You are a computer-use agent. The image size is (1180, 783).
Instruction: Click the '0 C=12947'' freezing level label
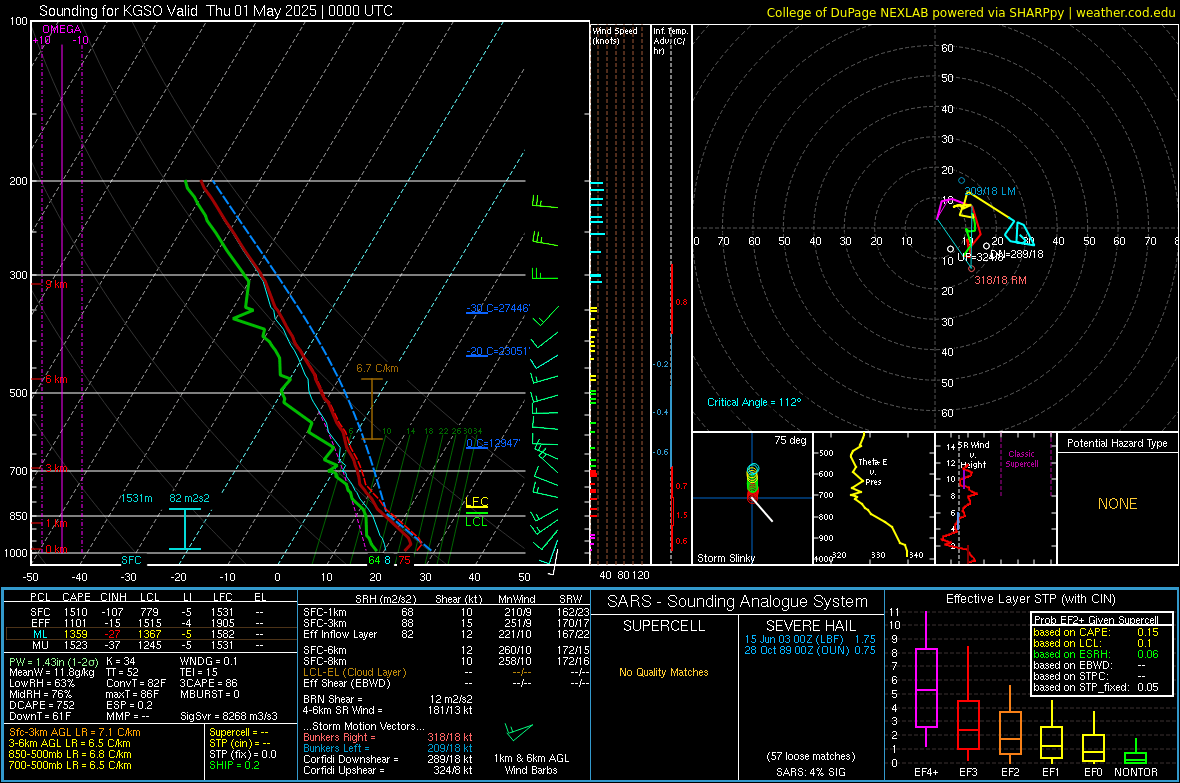(x=493, y=443)
